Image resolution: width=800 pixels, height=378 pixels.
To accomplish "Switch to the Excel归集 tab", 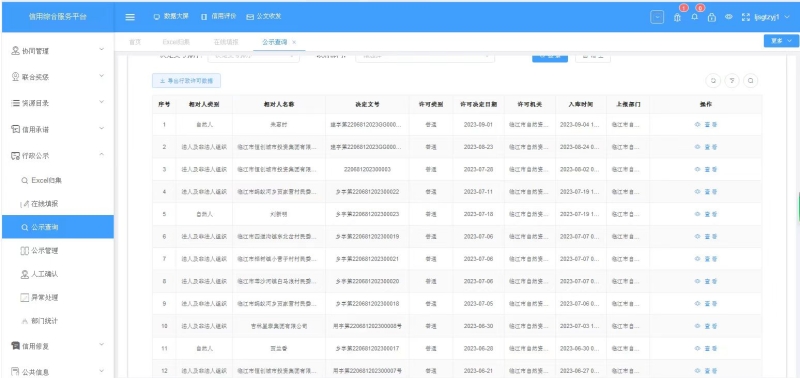I will click(176, 42).
